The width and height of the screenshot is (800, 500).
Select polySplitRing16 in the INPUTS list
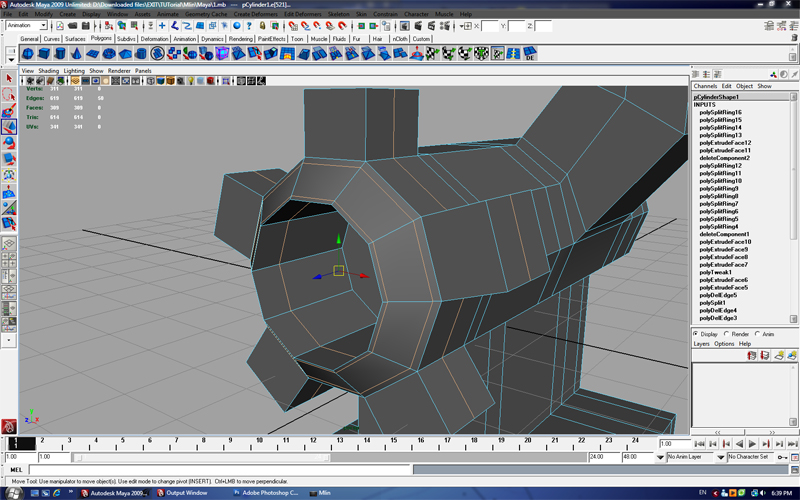tap(719, 112)
